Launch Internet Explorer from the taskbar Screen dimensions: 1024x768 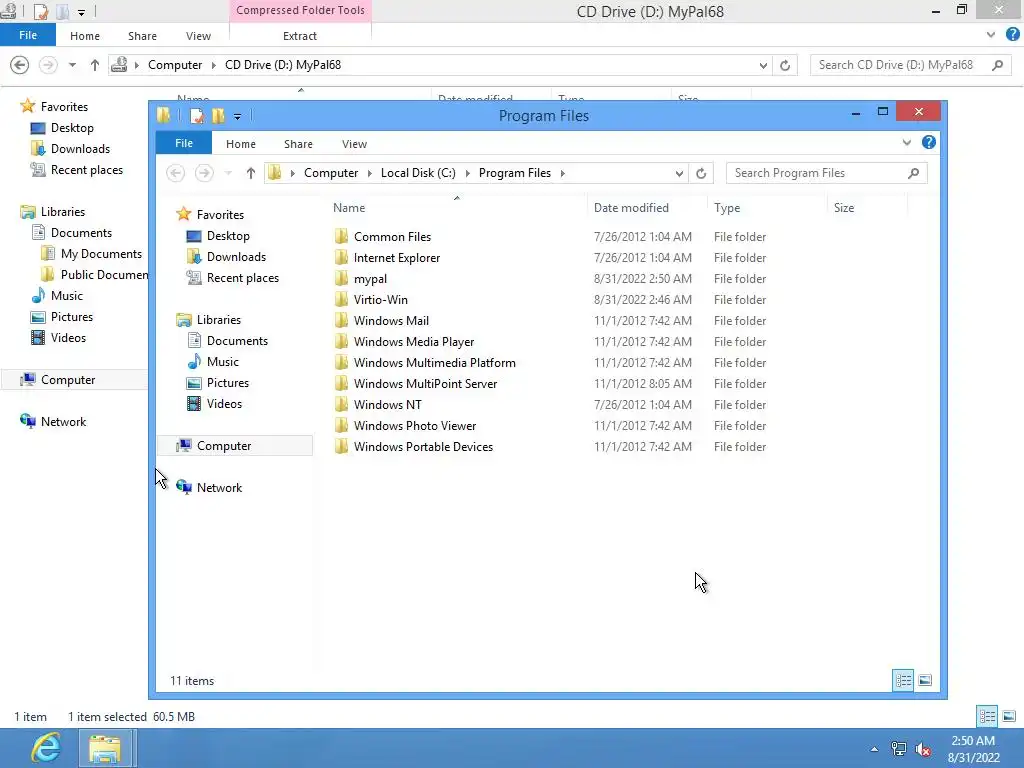tap(46, 748)
